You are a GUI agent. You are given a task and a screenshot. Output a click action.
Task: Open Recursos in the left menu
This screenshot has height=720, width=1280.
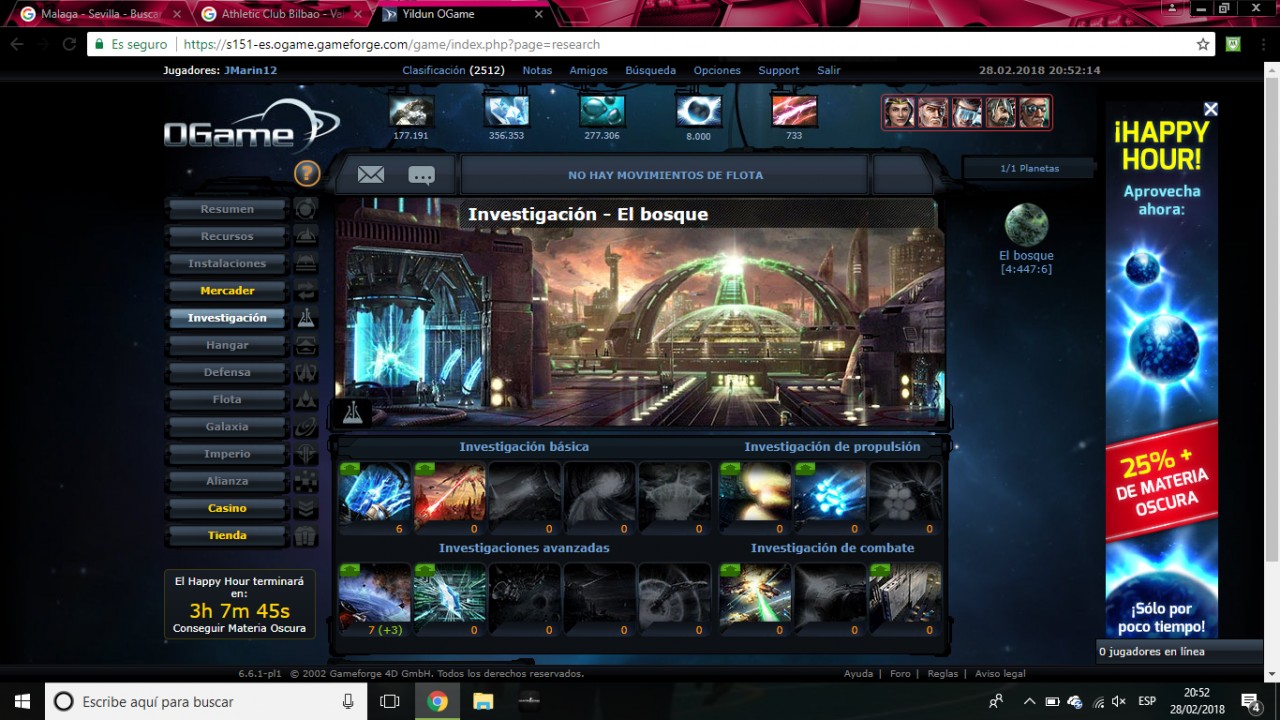tap(227, 236)
